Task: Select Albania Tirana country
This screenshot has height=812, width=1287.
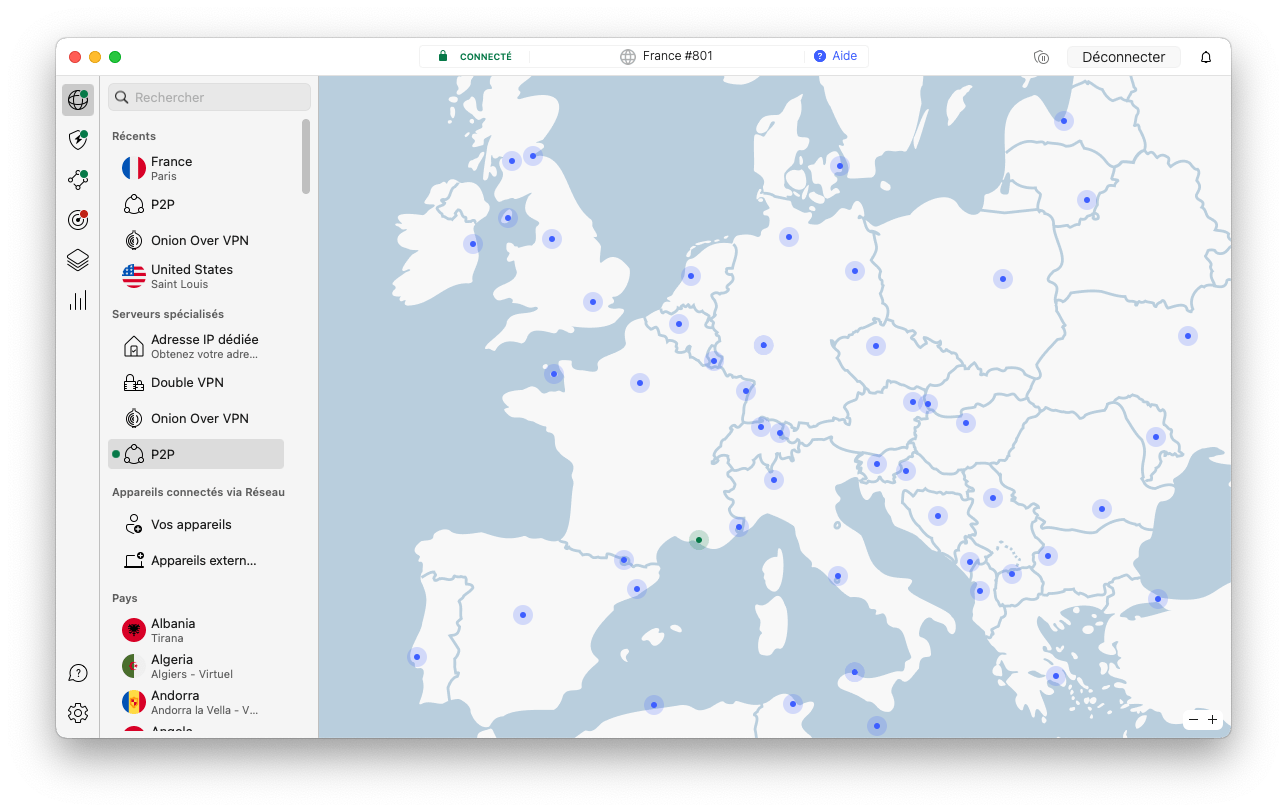Action: [196, 630]
